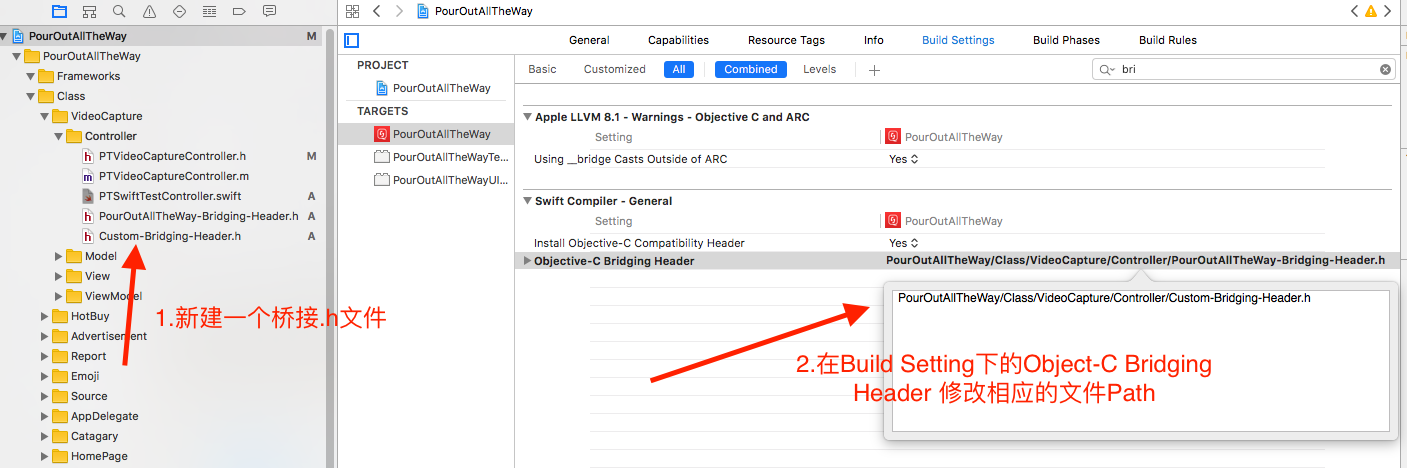Image resolution: width=1407 pixels, height=468 pixels.
Task: Select the All filter toggle
Action: pyautogui.click(x=678, y=70)
